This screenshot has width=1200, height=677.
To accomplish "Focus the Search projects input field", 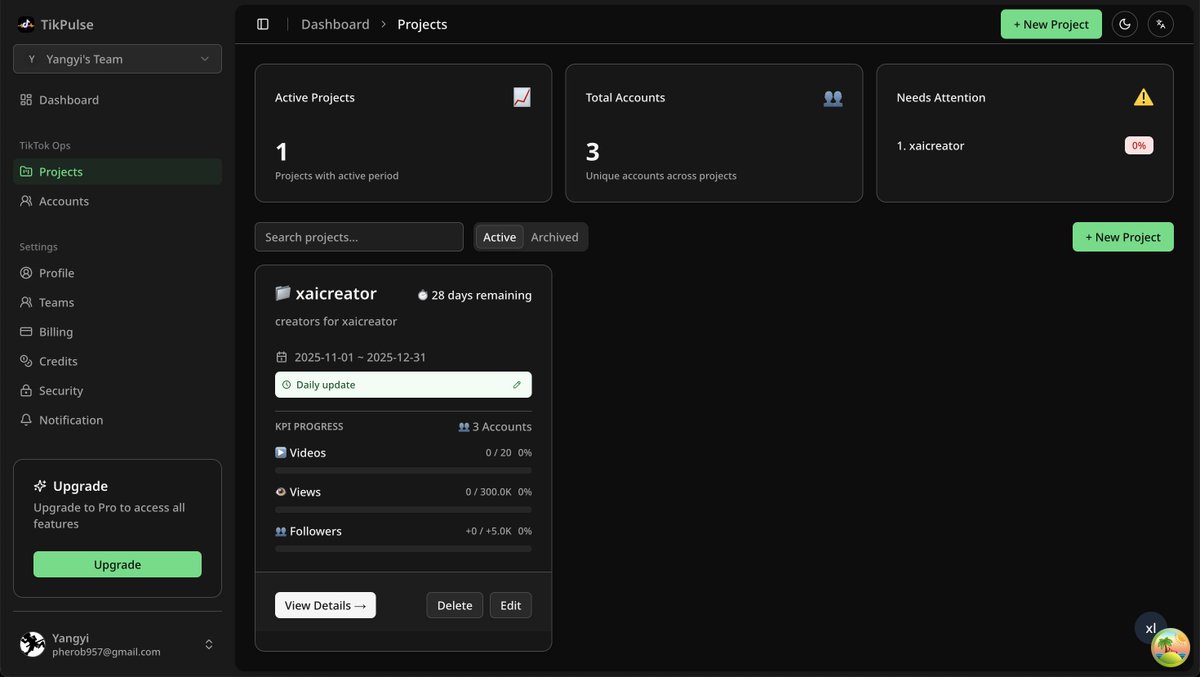I will point(359,237).
